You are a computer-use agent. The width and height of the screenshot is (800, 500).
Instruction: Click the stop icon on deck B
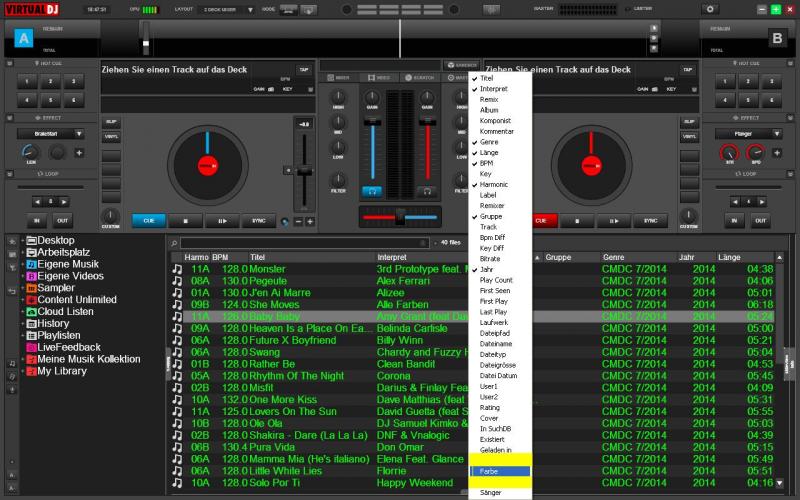[579, 221]
